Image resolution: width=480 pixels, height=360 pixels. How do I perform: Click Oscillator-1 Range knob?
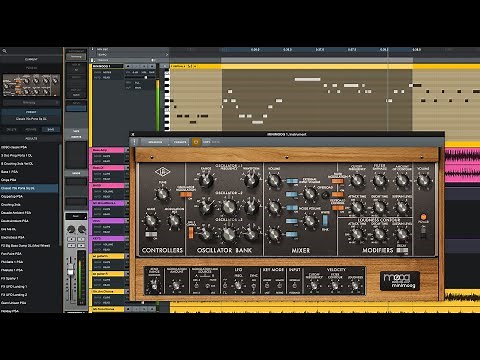(206, 180)
